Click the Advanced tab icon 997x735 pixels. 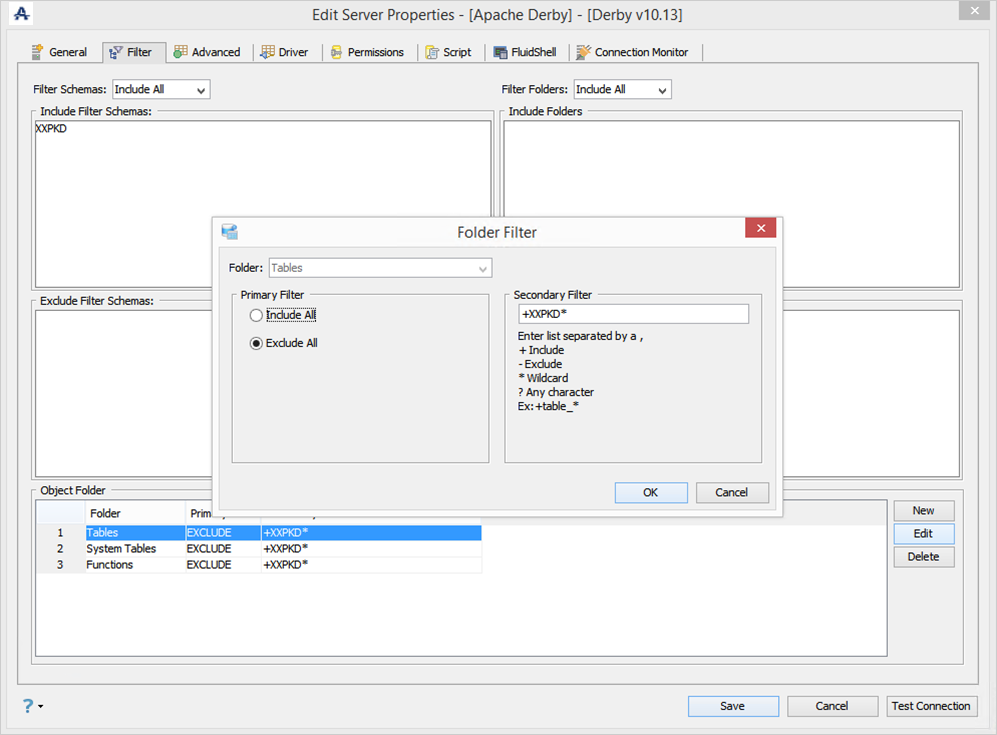coord(181,52)
